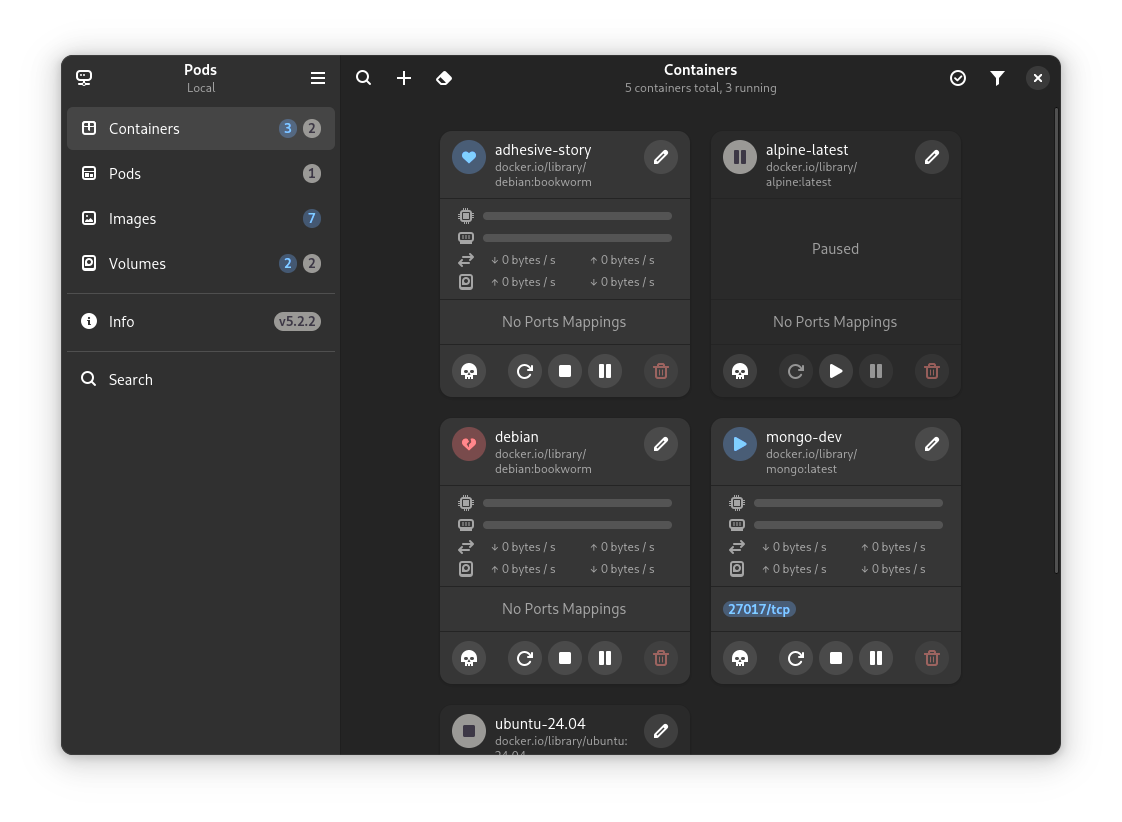This screenshot has width=1122, height=822.
Task: Click the containers list vertical scrollbar
Action: [1056, 341]
